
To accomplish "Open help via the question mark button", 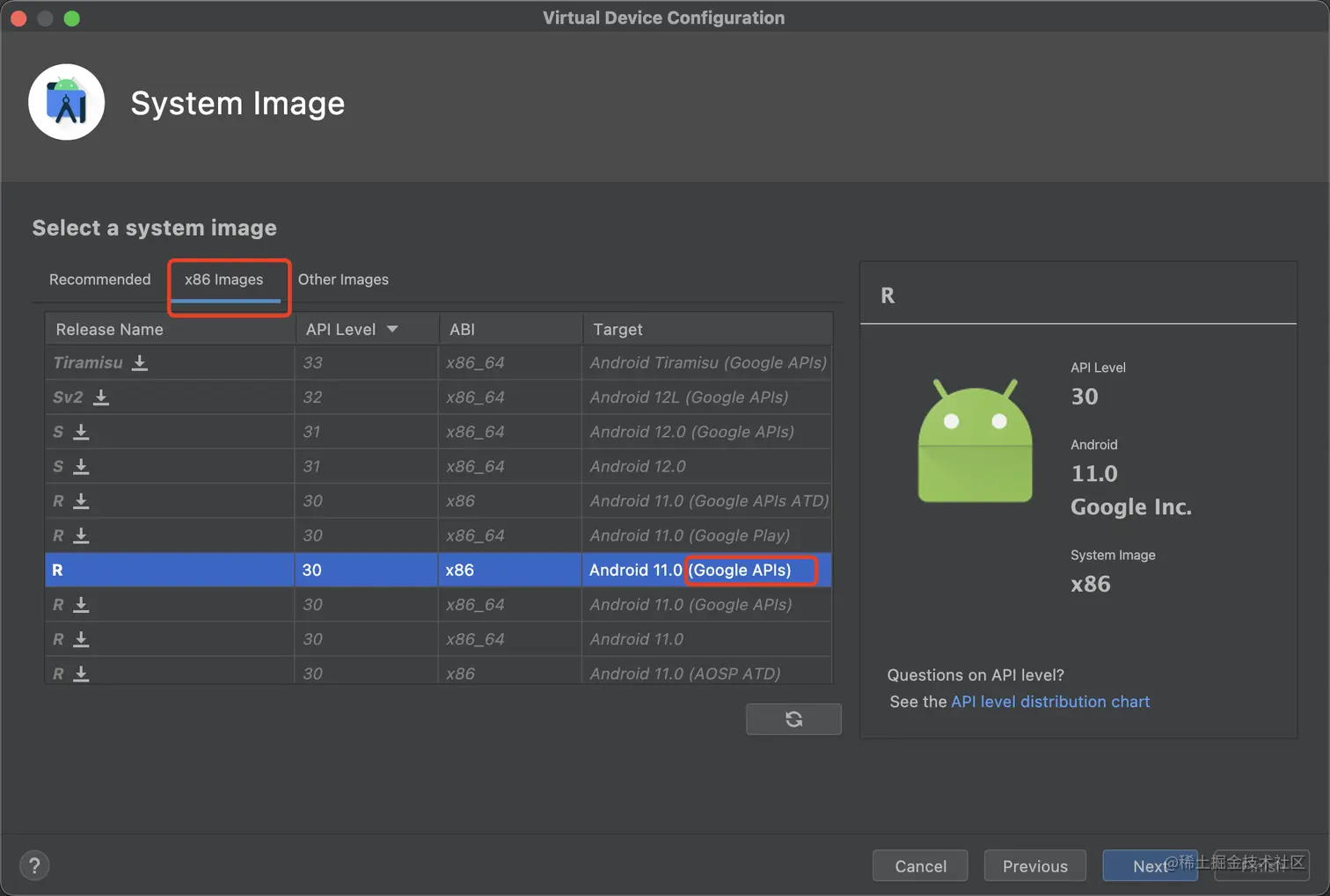I will click(x=34, y=866).
